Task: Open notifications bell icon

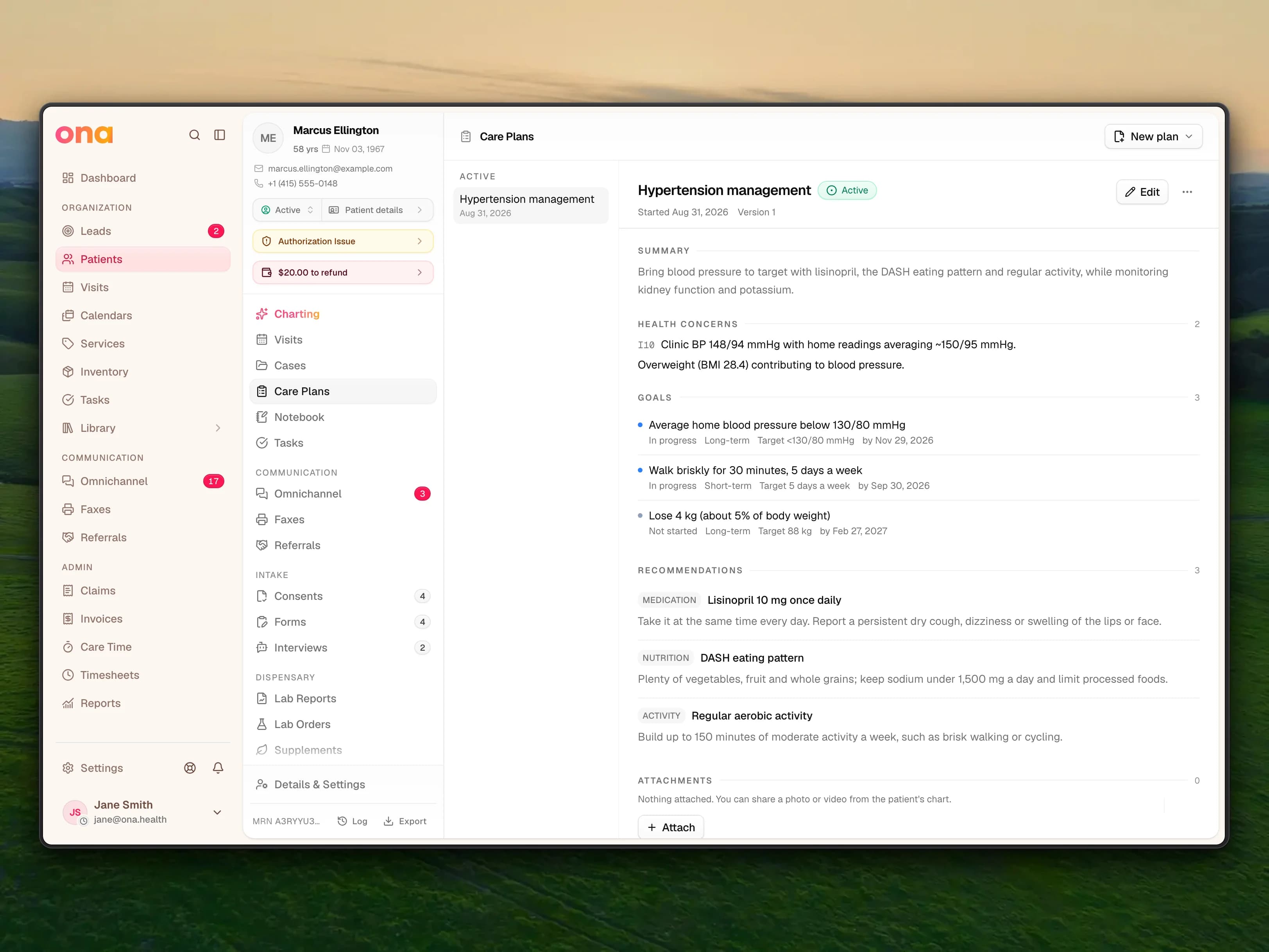Action: coord(218,768)
